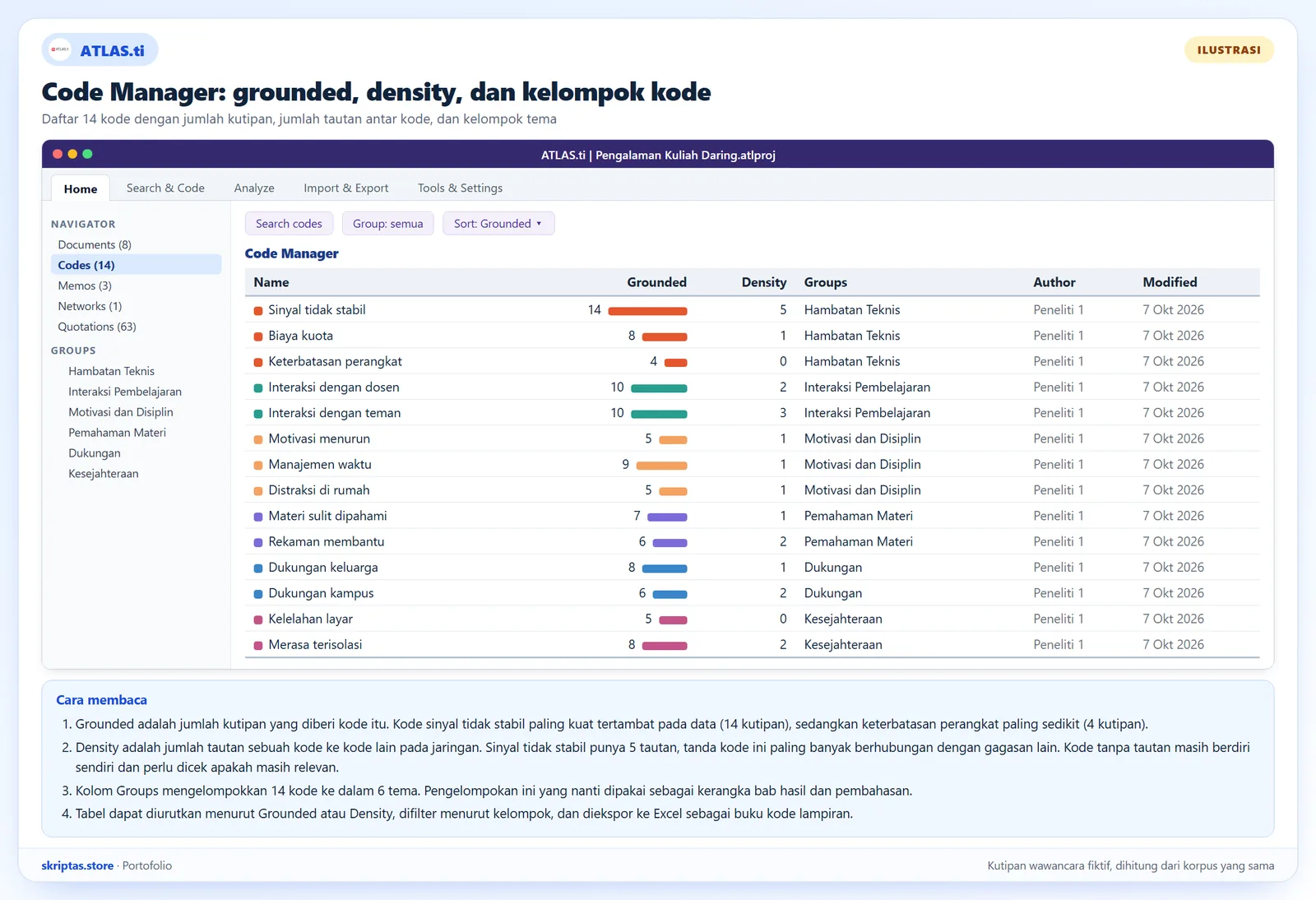
Task: Select the Kesejahteraan group in sidebar
Action: [104, 474]
